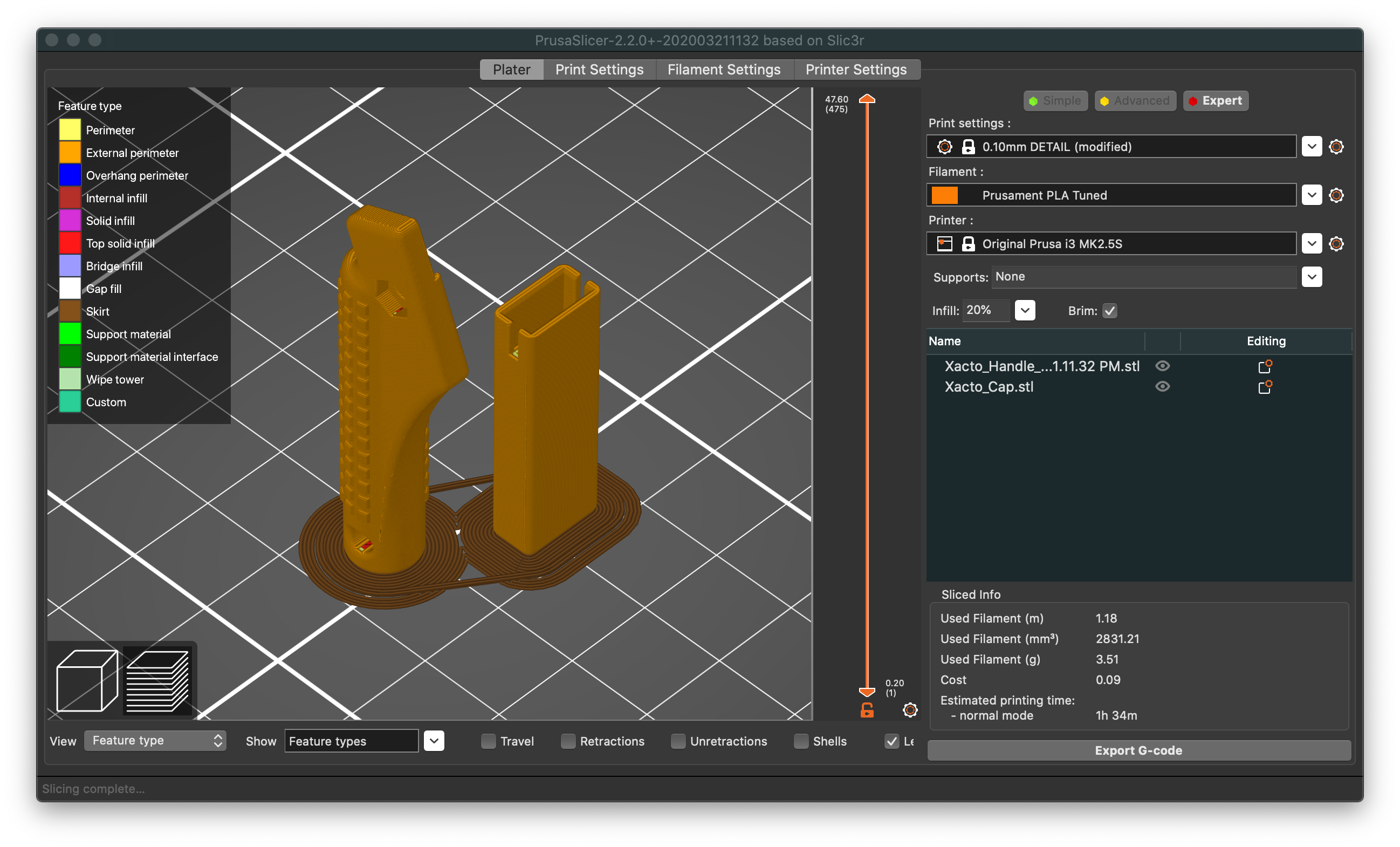Click the Export G-code button
Image resolution: width=1400 pixels, height=847 pixels.
1138,750
